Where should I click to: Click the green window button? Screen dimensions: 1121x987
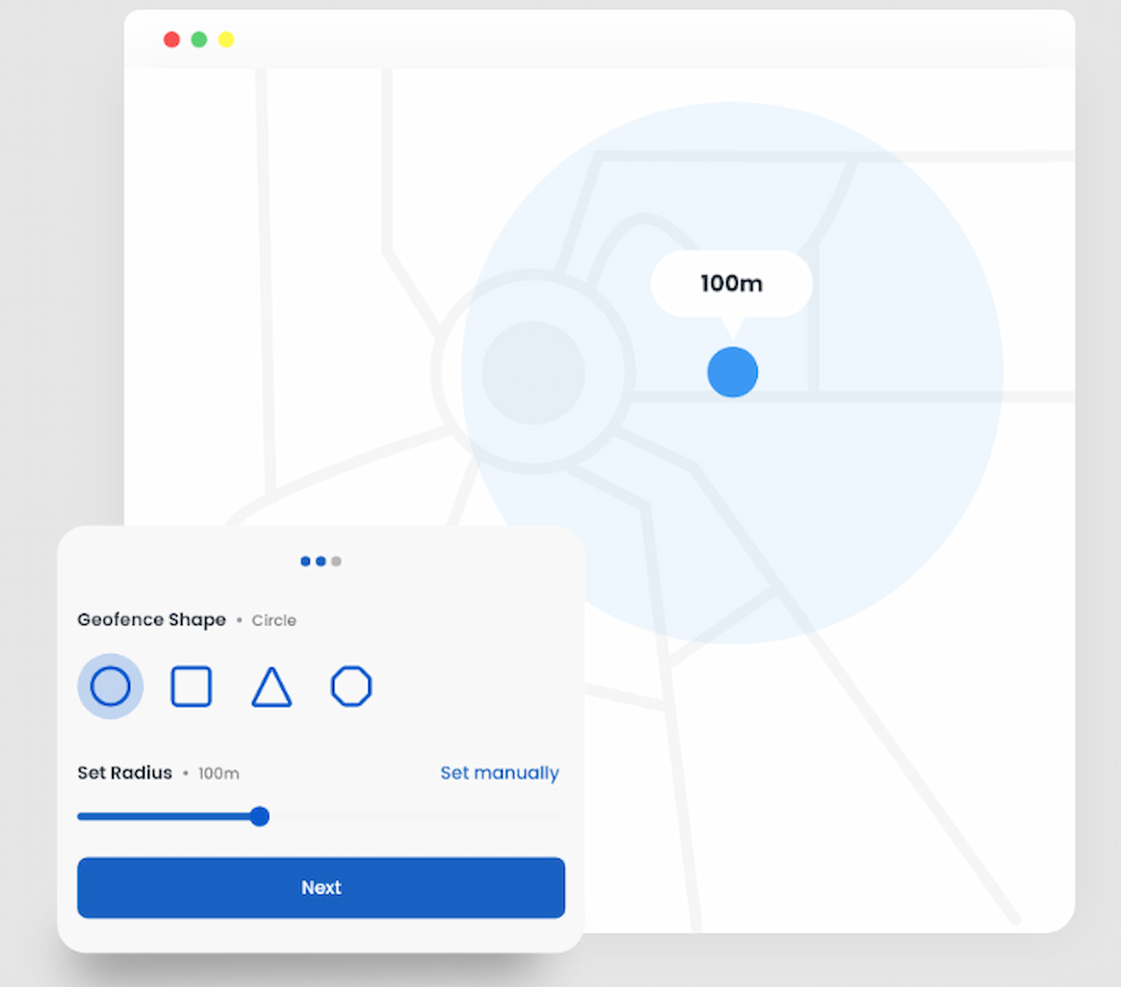199,39
